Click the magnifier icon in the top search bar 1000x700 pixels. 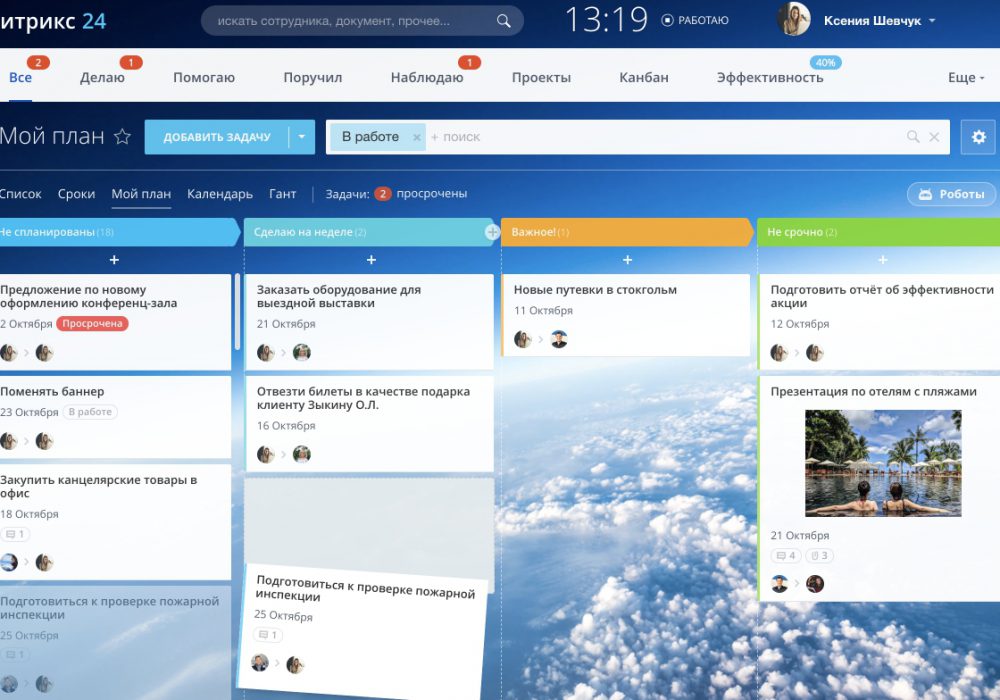coord(503,21)
